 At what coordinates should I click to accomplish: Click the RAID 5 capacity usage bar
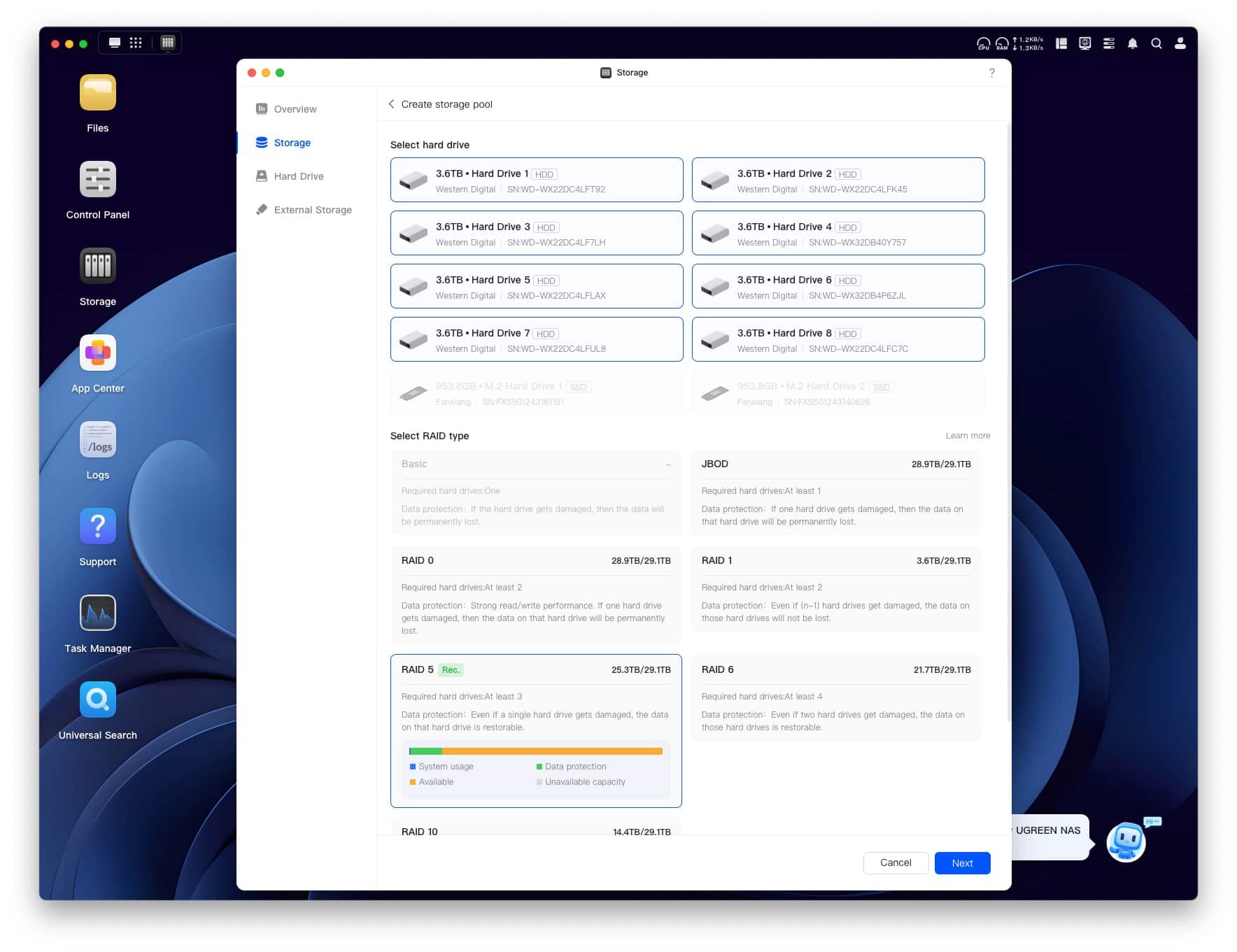[536, 751]
